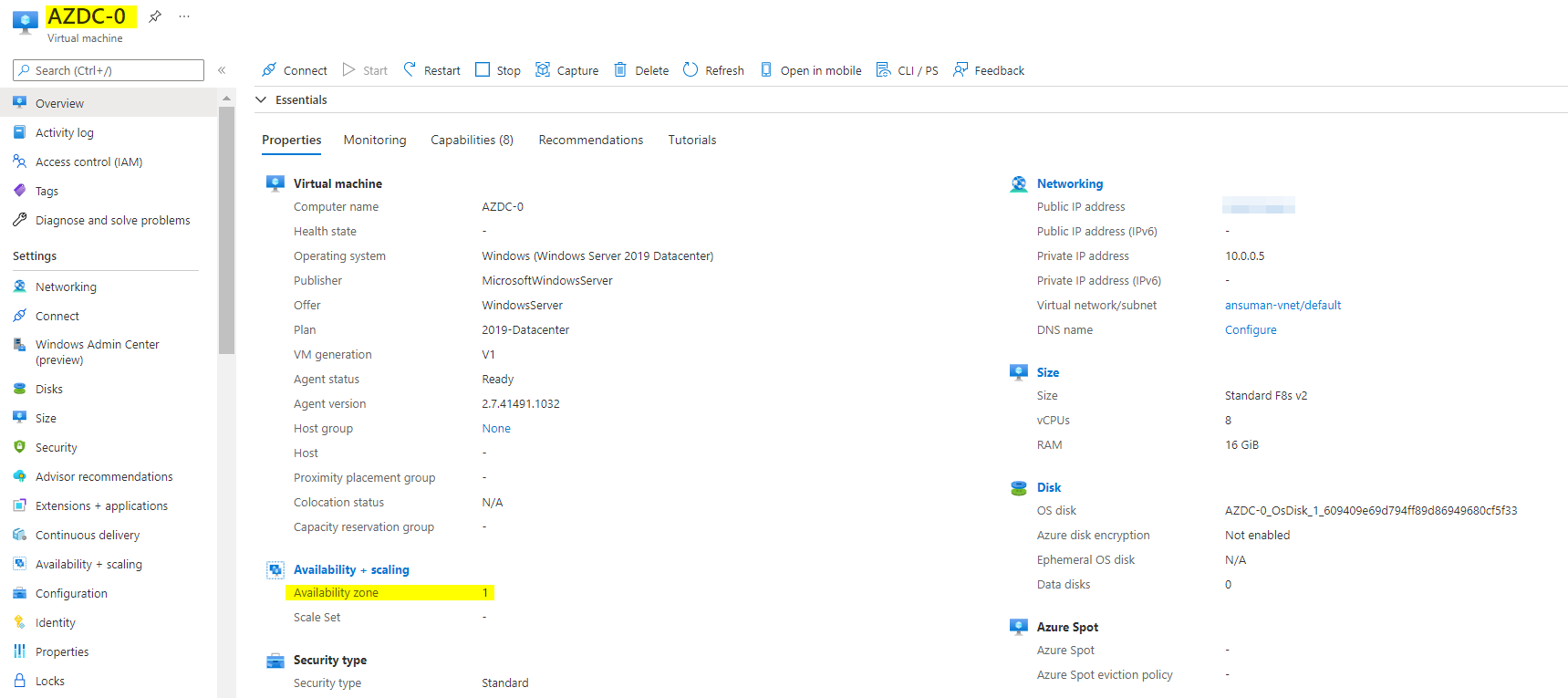Screen dimensions: 1568x698
Task: Click the Azure Spot section icon
Action: coord(1018,627)
